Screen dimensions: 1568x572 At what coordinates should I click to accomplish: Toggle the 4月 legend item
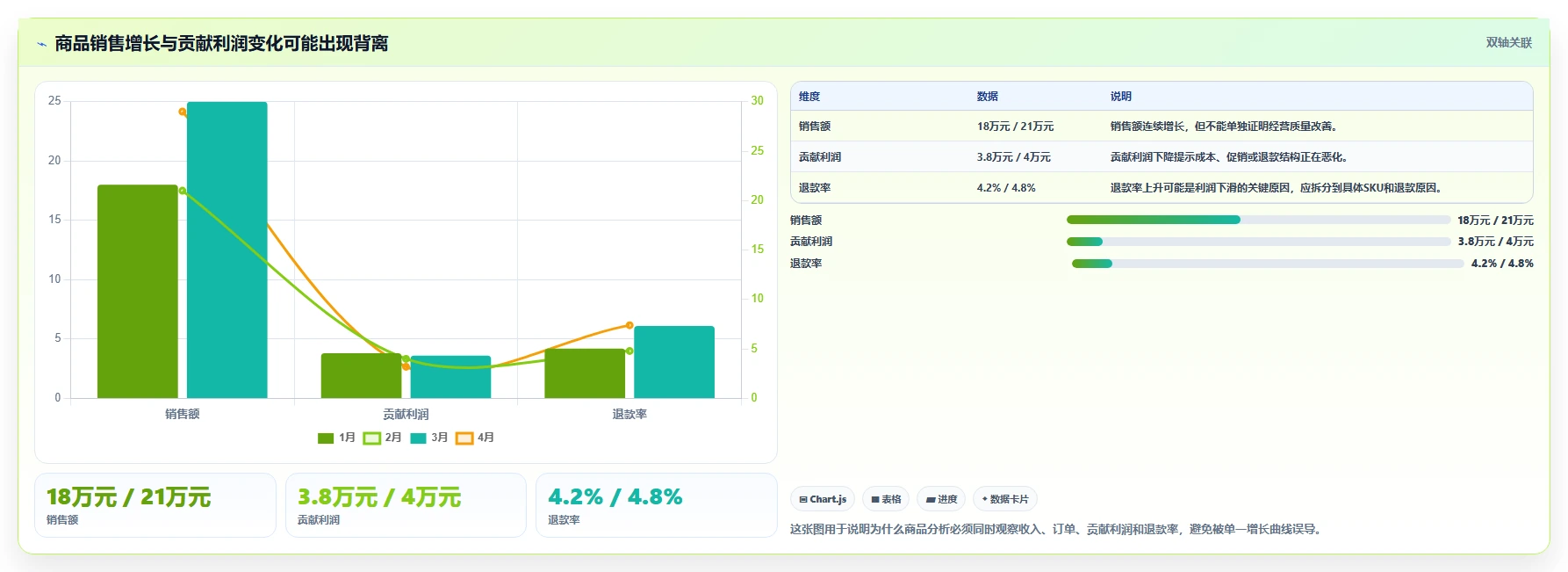pyautogui.click(x=475, y=438)
